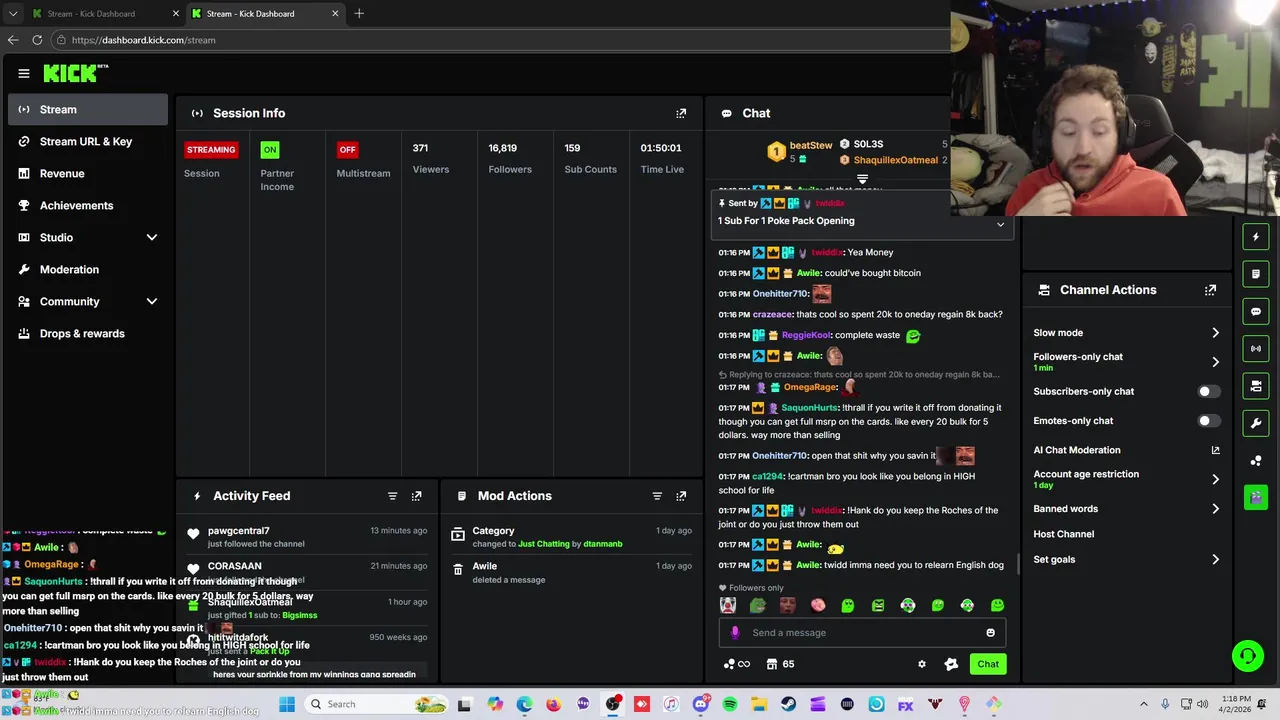Viewport: 1280px width, 720px height.
Task: Expand the Studio section chevron
Action: tap(152, 238)
